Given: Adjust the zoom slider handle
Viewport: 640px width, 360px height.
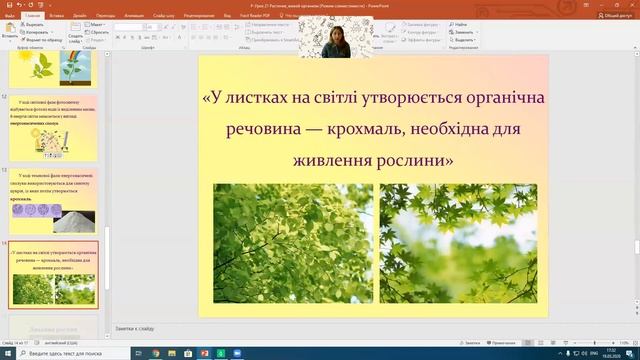Looking at the screenshot, I should (x=594, y=343).
